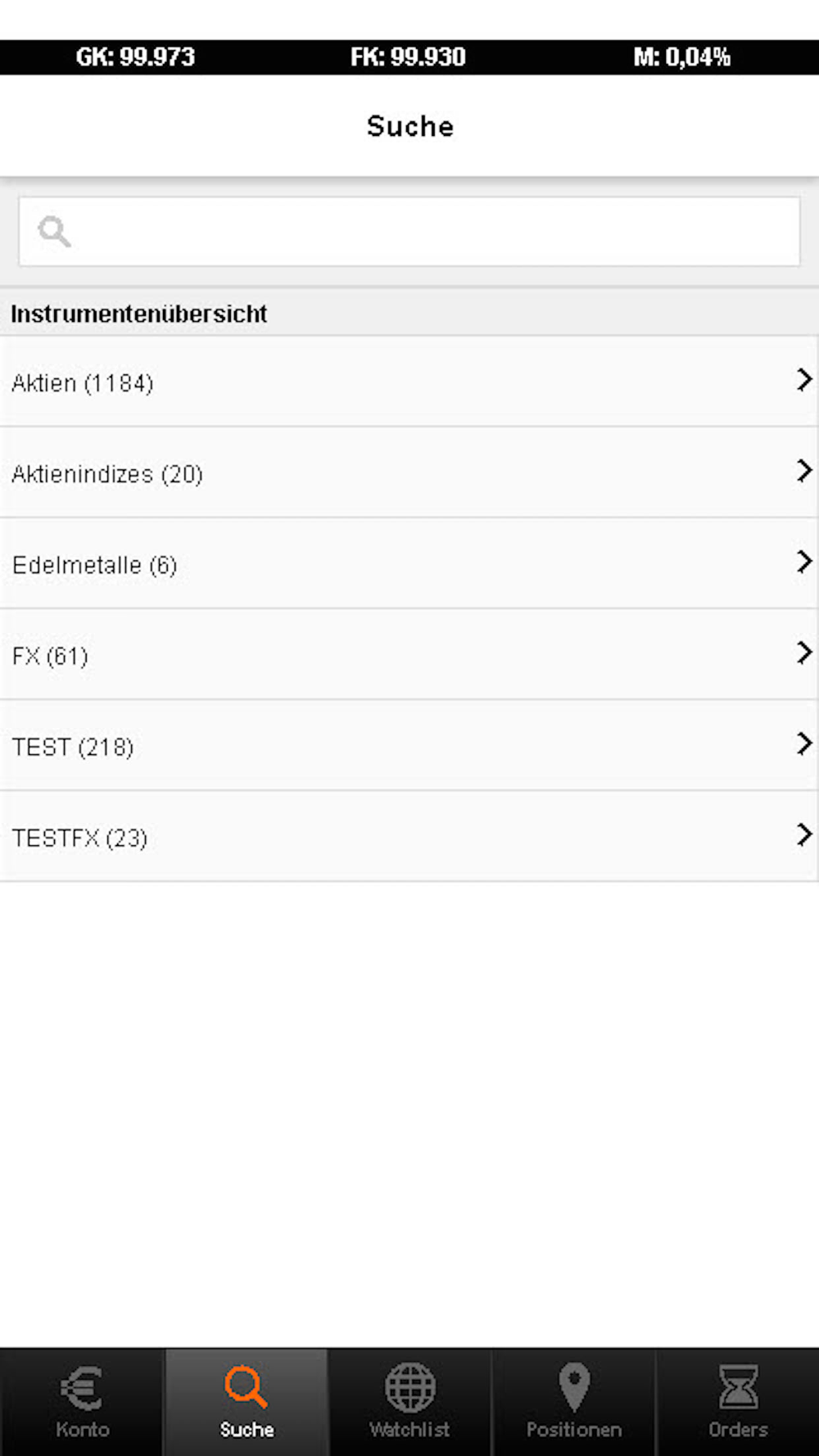Expand the Aktienindizes chevron arrow
Screen dimensions: 819x1456
pyautogui.click(x=803, y=471)
